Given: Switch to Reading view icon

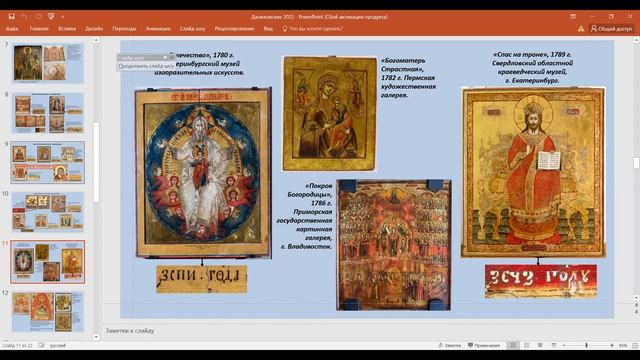Looking at the screenshot, I should point(540,345).
